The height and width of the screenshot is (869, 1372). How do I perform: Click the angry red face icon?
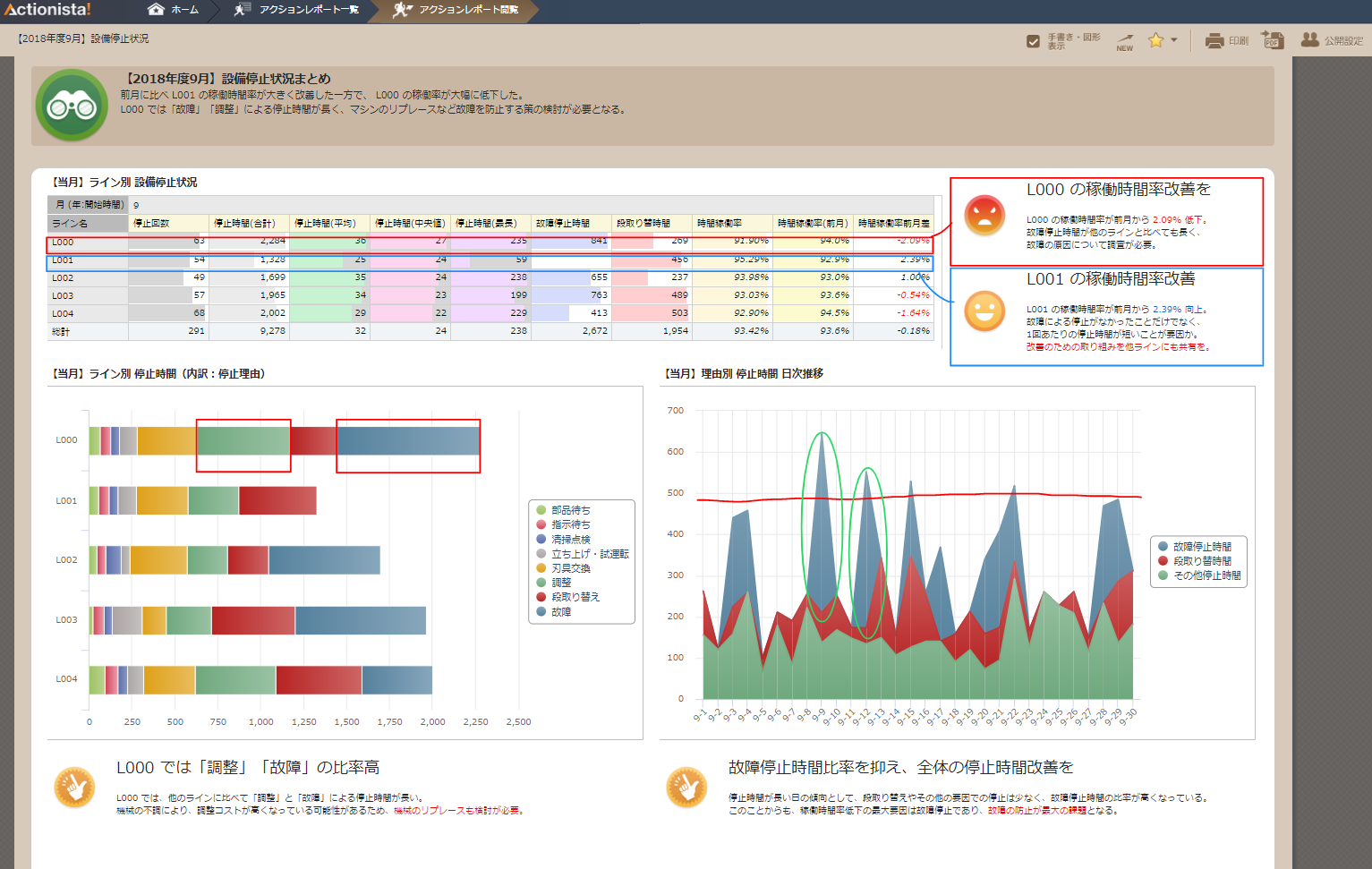[x=984, y=216]
